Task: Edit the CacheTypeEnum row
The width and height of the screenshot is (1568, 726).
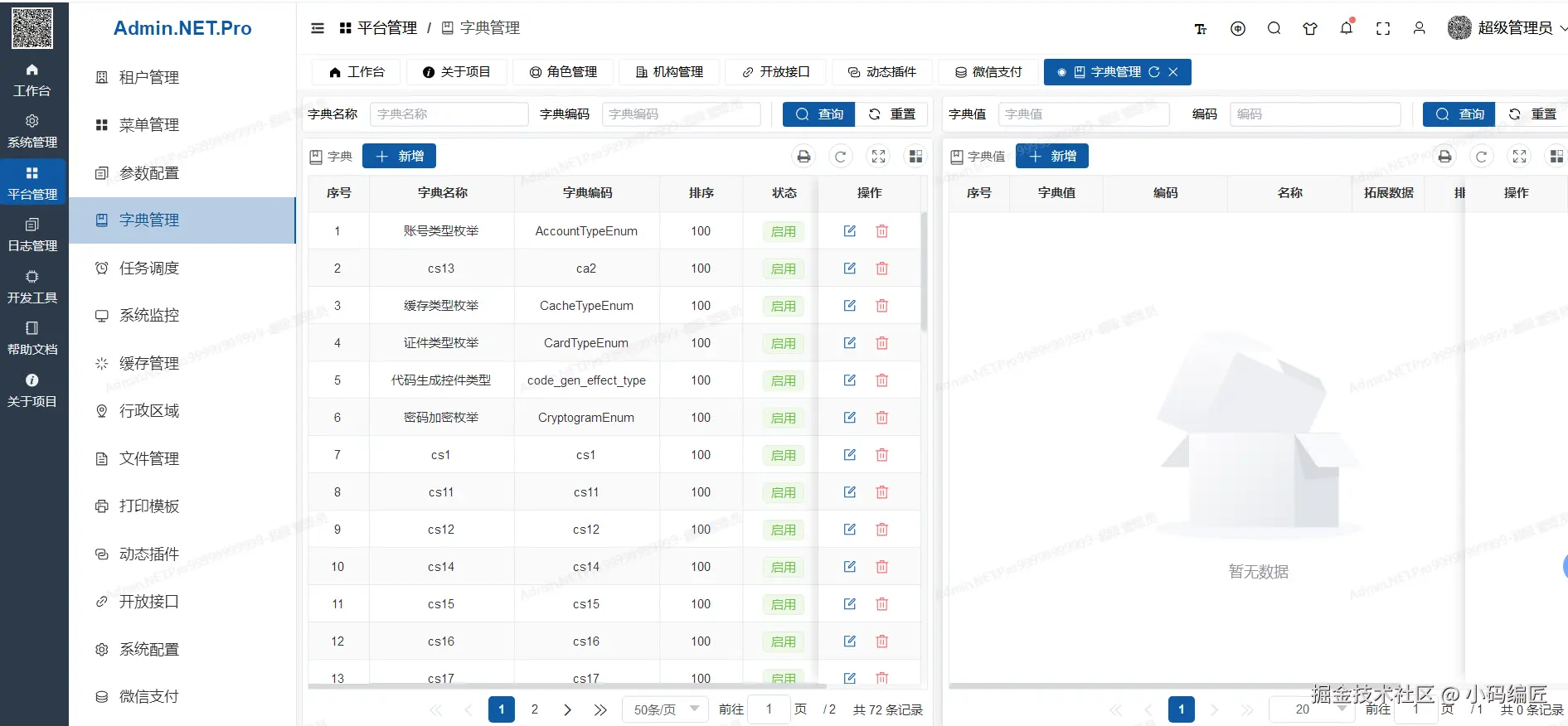Action: coord(850,306)
